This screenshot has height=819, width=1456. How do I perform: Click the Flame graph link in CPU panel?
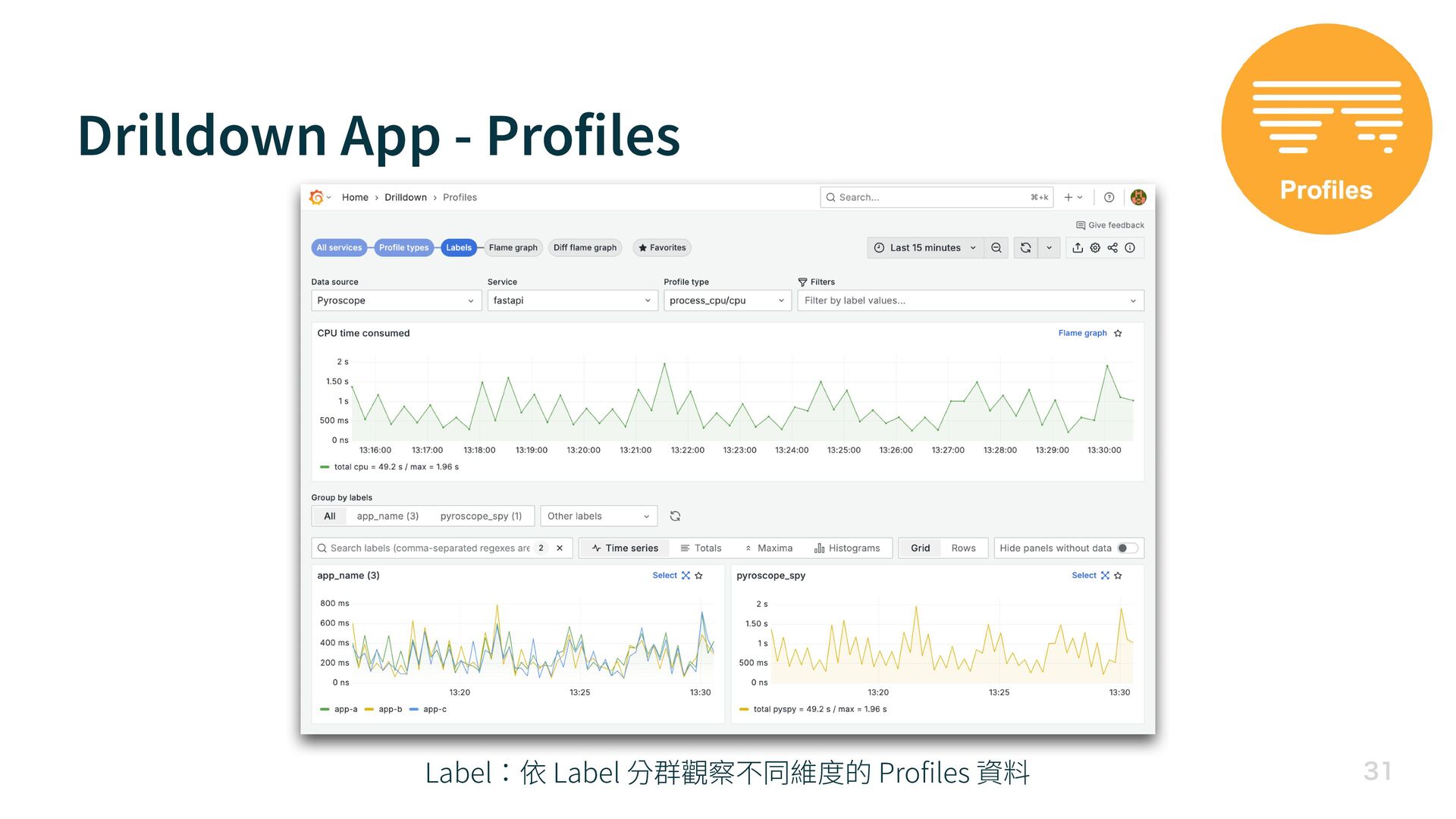point(1082,334)
